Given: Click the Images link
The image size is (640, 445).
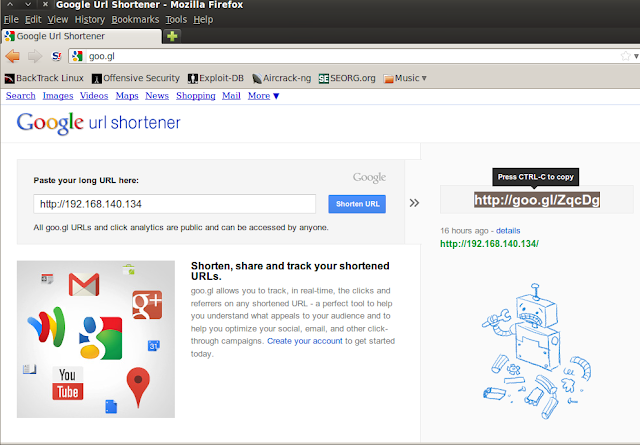Looking at the screenshot, I should 58,96.
